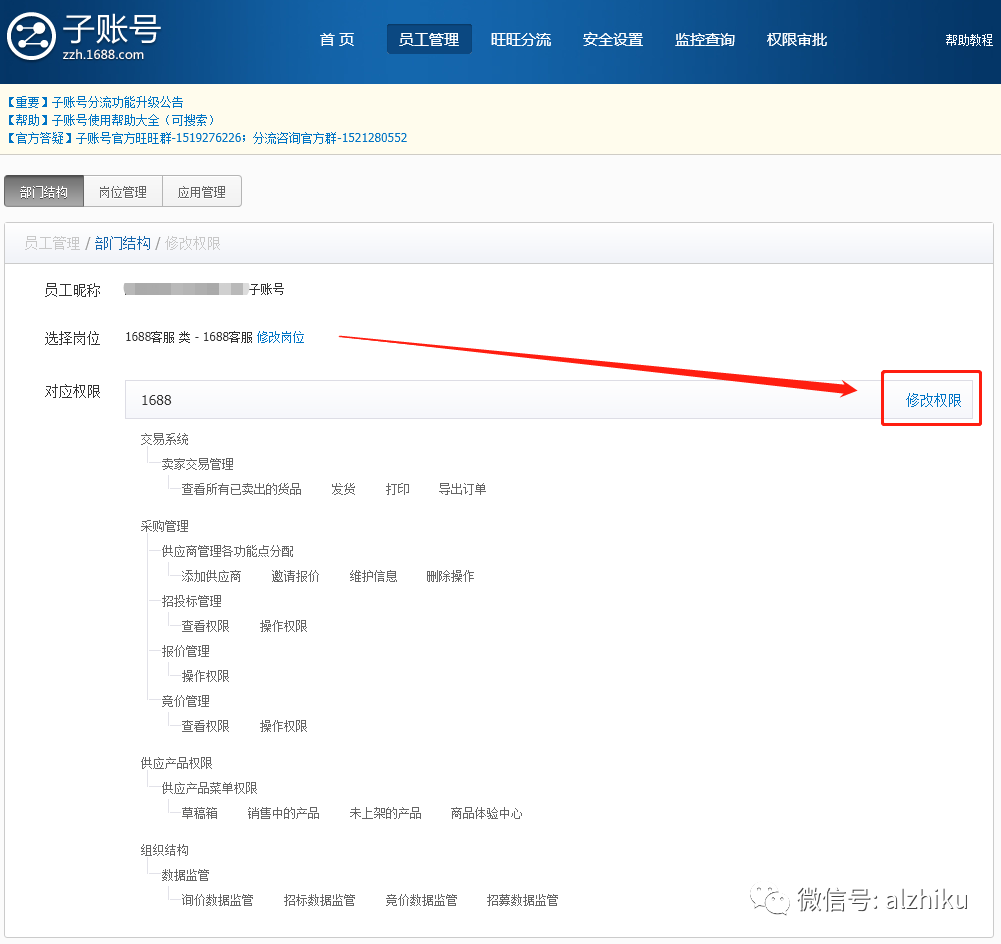Click 操作权限 under 招投标管理
This screenshot has height=944, width=1001.
point(283,626)
